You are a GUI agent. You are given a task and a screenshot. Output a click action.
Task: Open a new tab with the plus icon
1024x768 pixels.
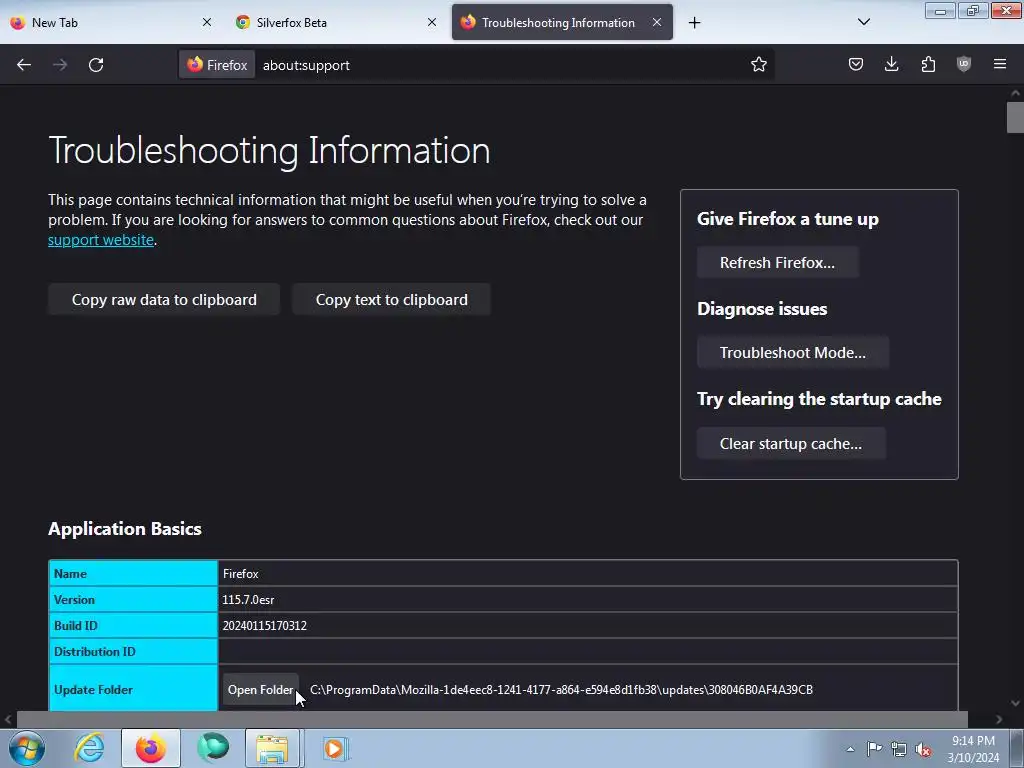point(694,23)
